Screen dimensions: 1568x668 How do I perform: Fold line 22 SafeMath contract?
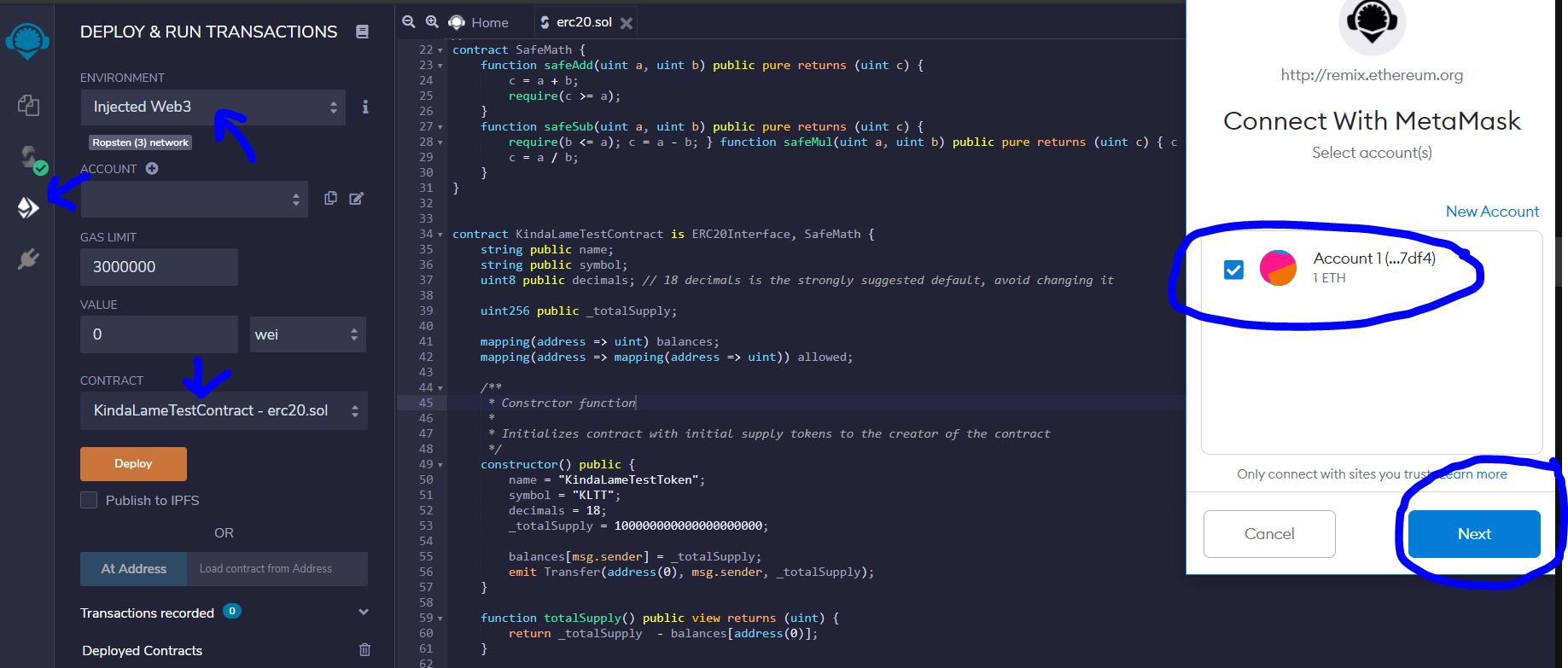pyautogui.click(x=440, y=50)
